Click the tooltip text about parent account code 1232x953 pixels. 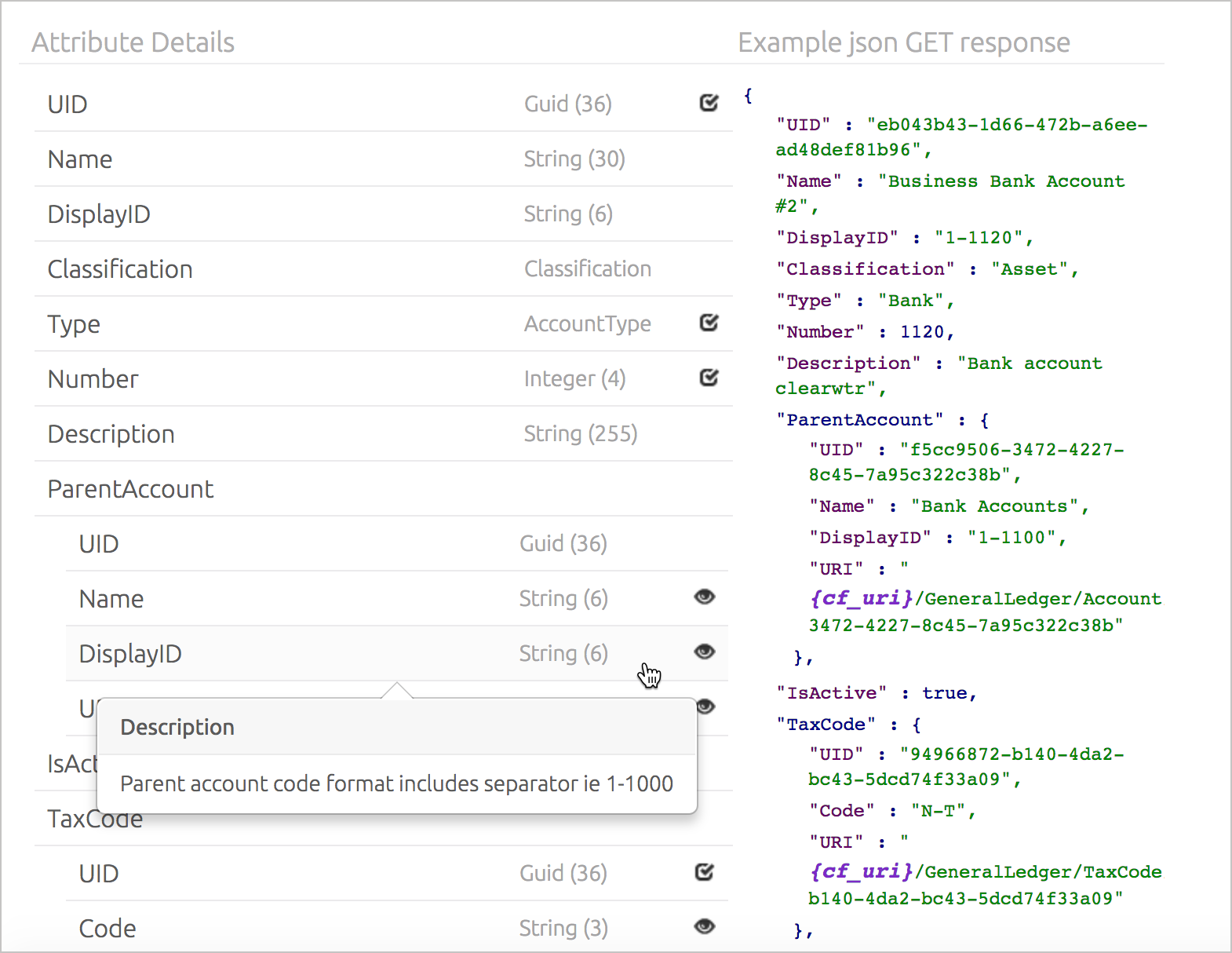tap(396, 783)
